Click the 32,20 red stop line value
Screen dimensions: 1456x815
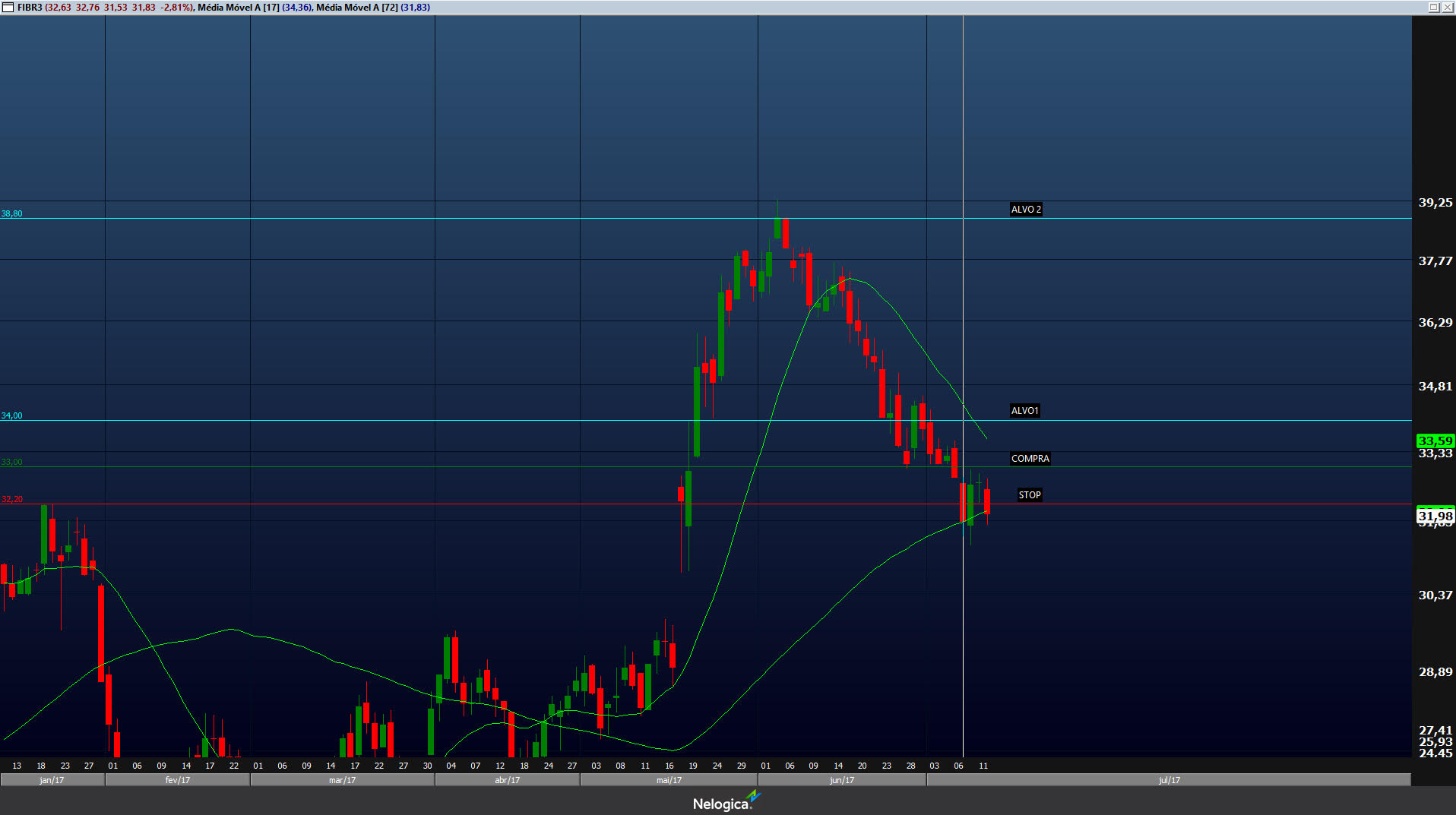coord(11,500)
